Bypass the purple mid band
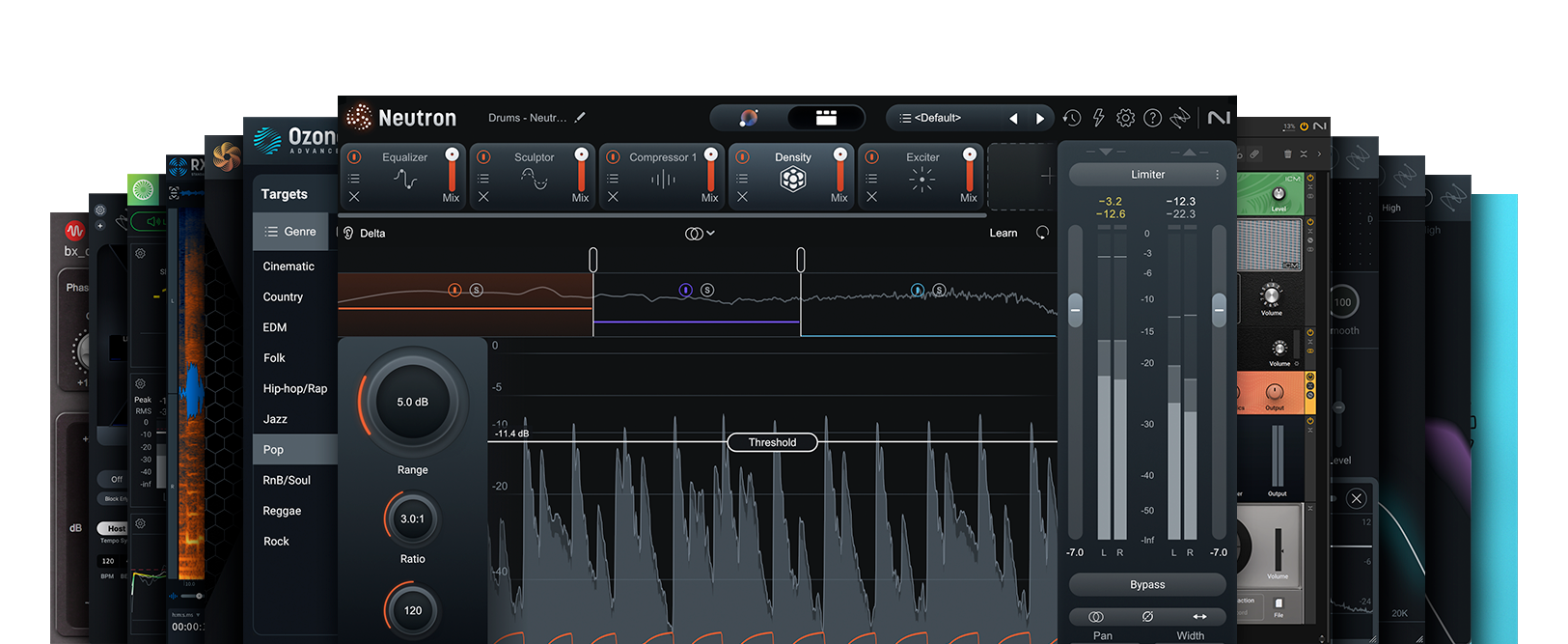This screenshot has width=1568, height=644. tap(685, 290)
